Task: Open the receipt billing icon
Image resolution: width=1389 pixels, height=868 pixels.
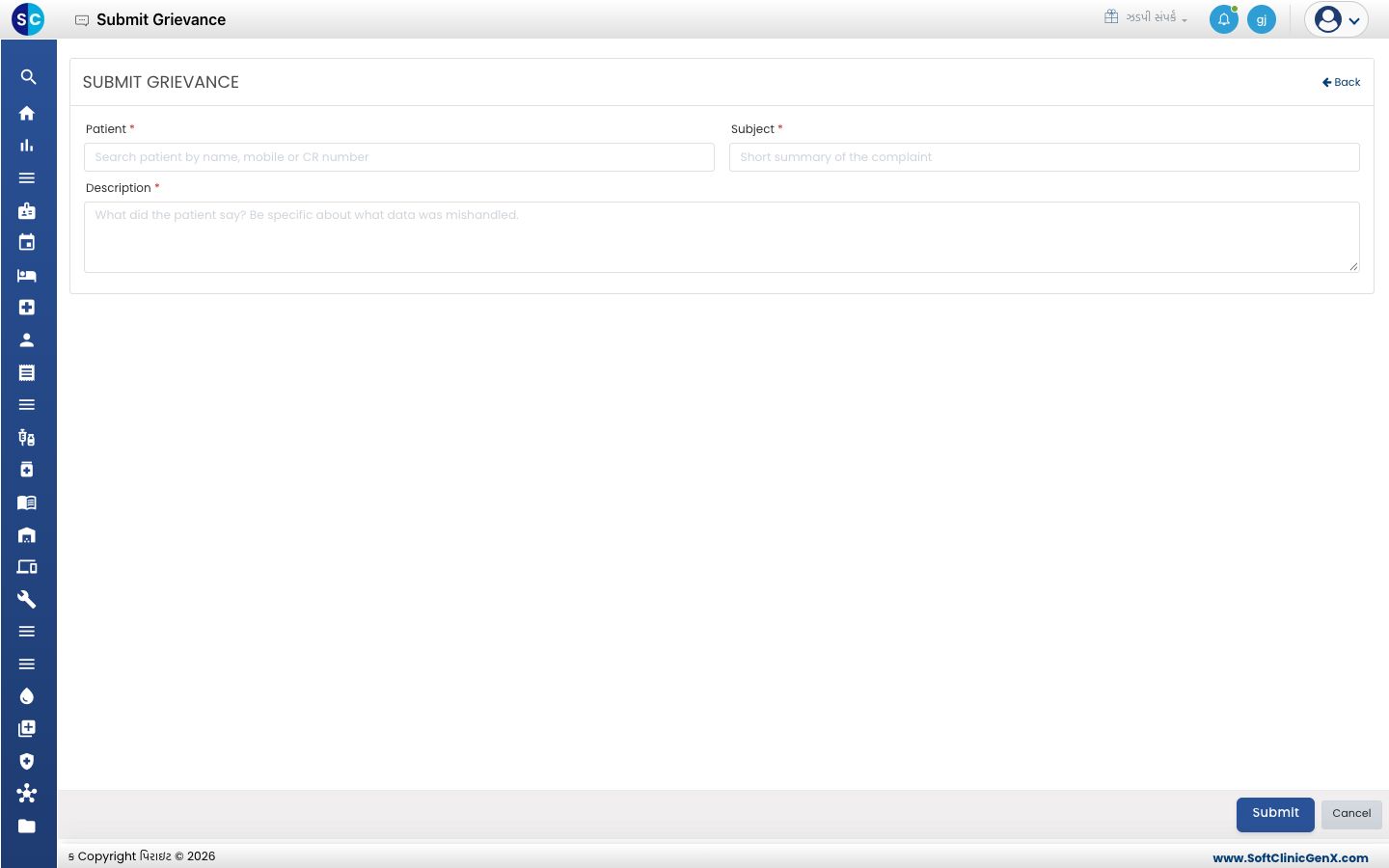Action: tap(27, 372)
